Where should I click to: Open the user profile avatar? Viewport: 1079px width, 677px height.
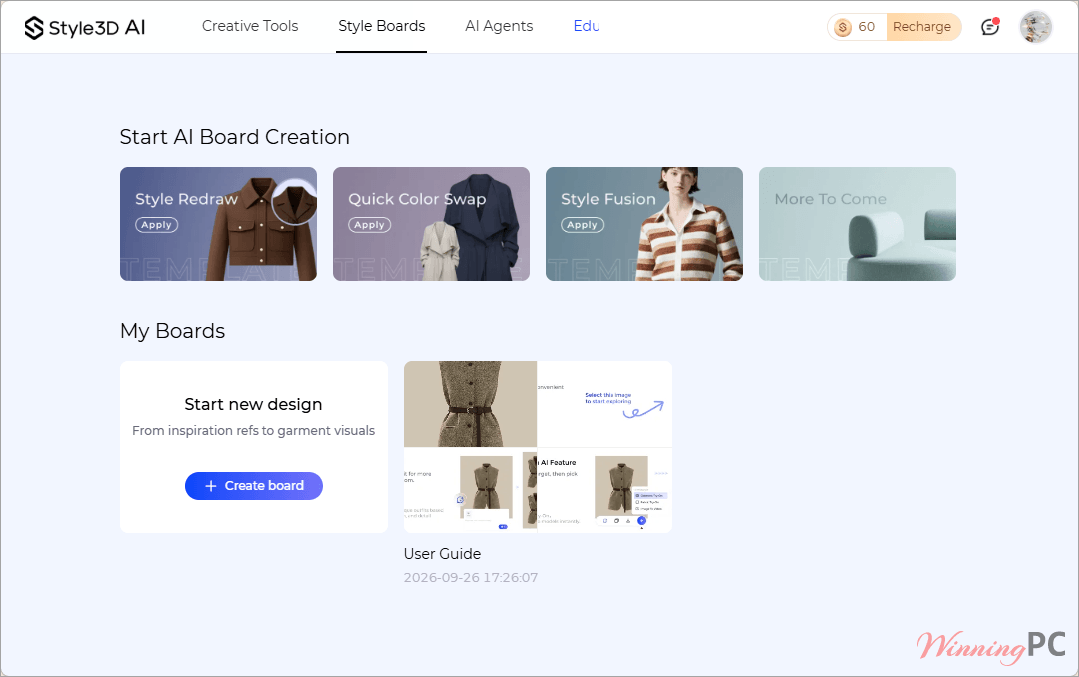(1035, 27)
